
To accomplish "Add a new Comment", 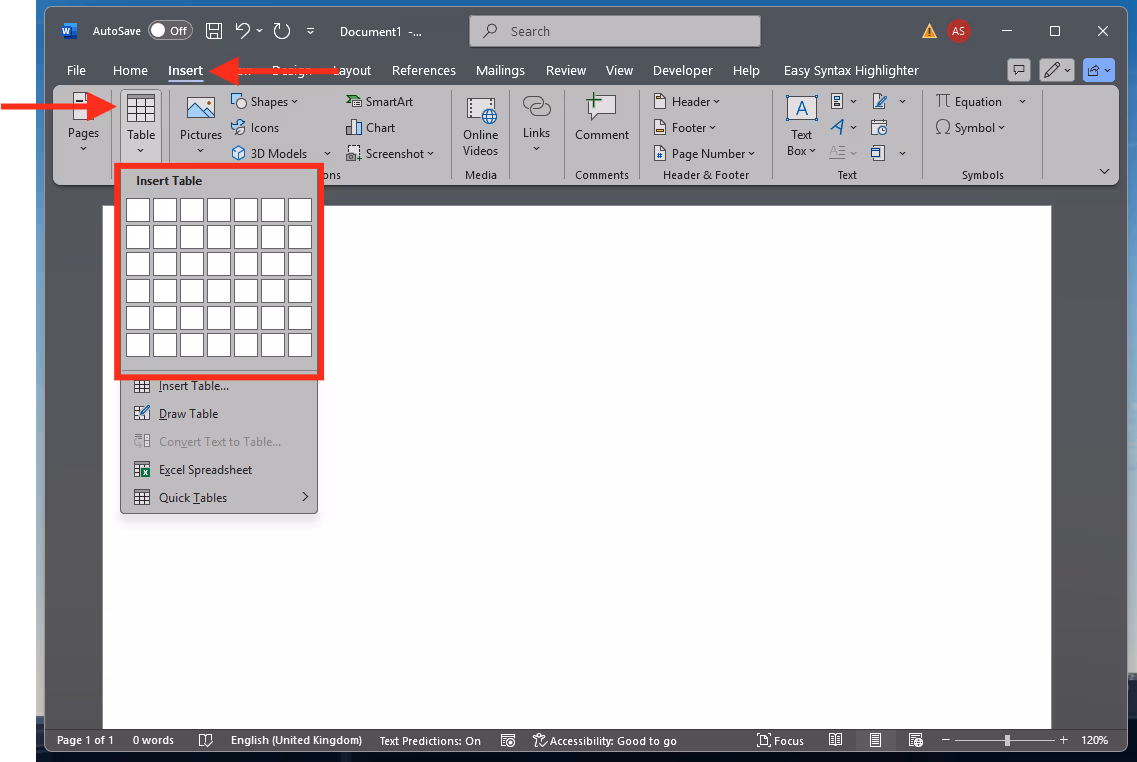I will [601, 118].
